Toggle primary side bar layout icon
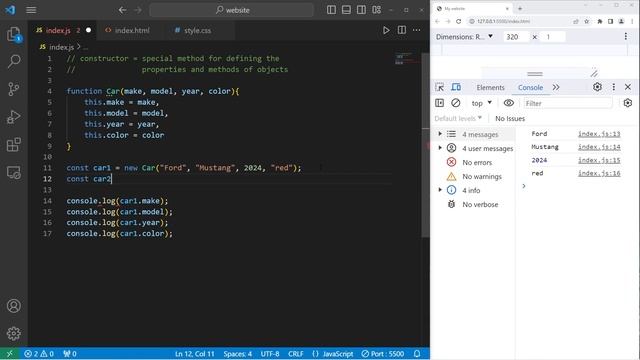This screenshot has height=360, width=640. 331,10
